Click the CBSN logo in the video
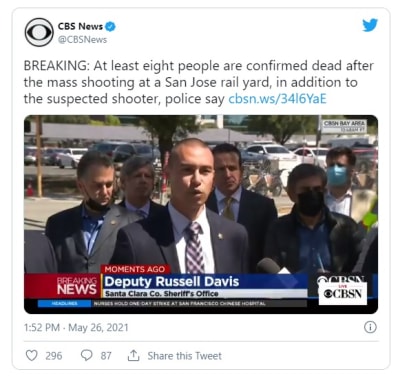The height and width of the screenshot is (378, 400). [x=343, y=293]
